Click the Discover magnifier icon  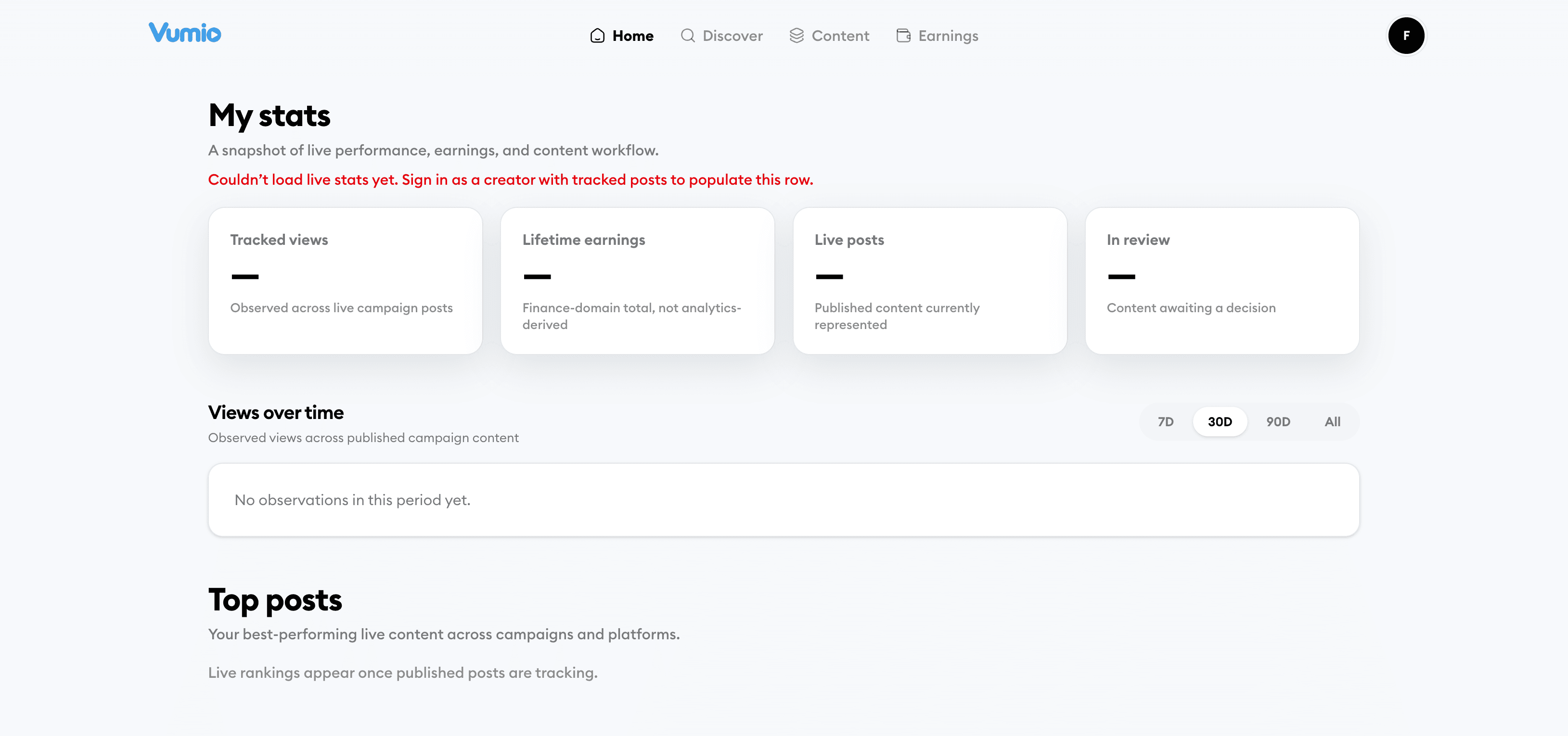tap(688, 36)
